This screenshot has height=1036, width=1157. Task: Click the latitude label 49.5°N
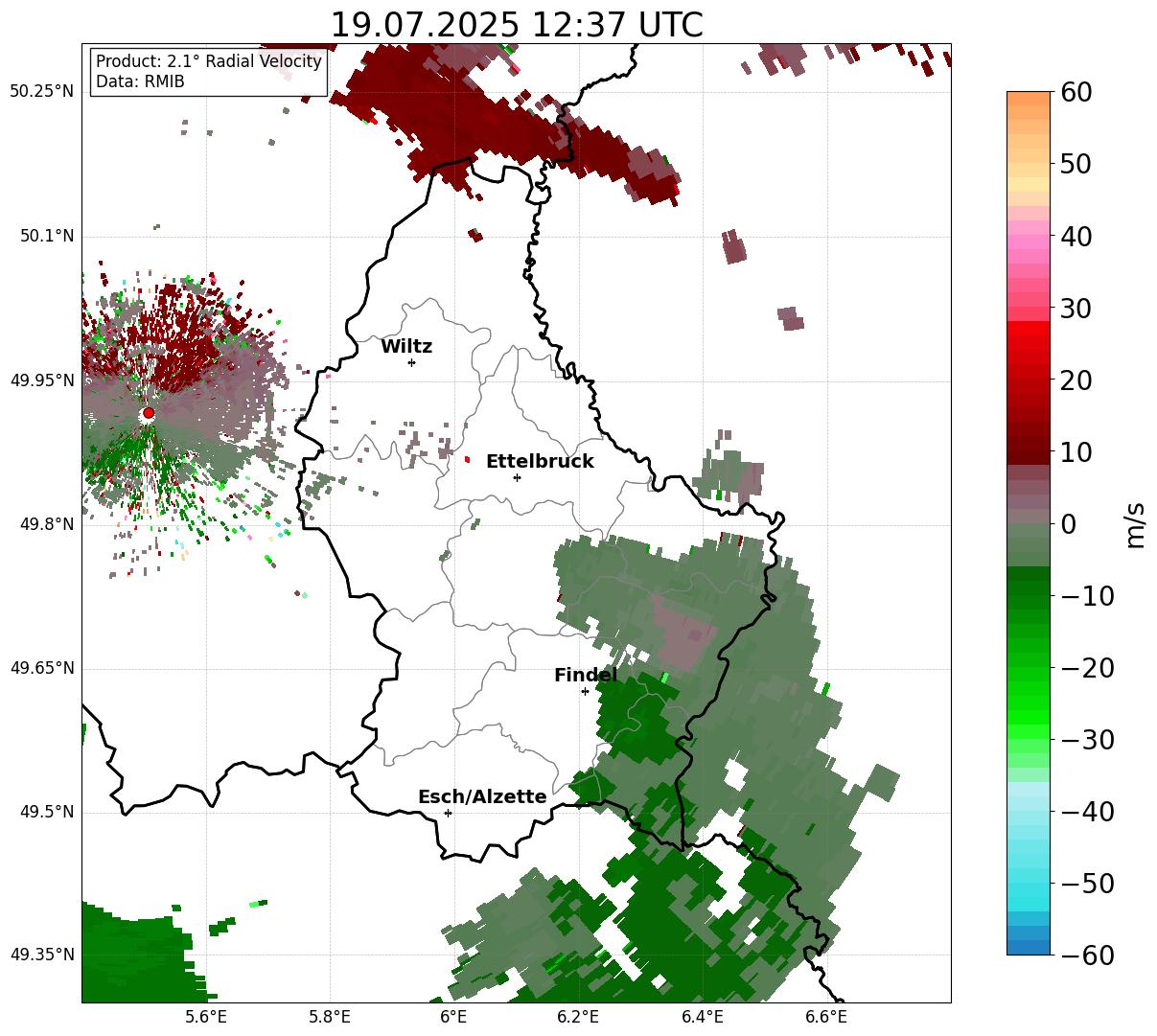tap(46, 812)
